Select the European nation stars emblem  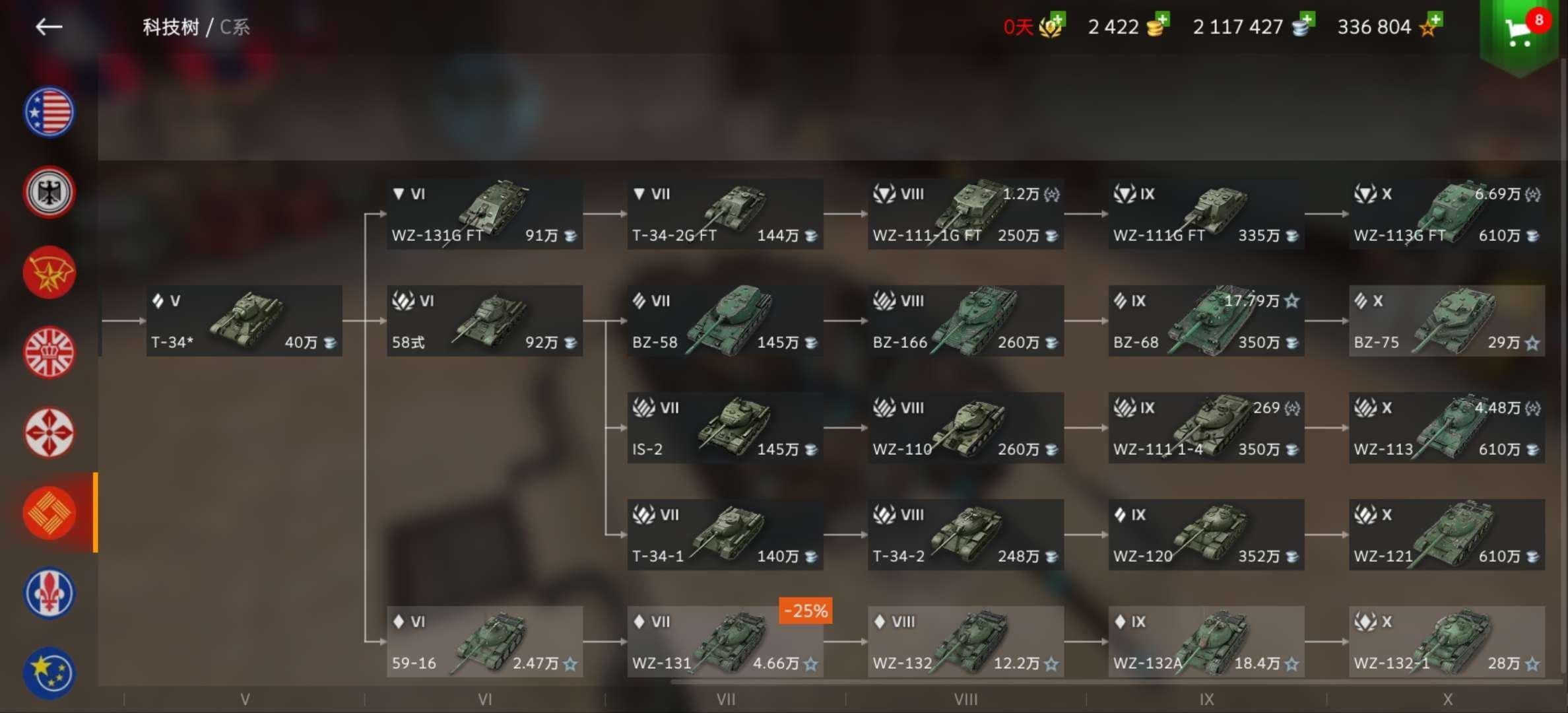click(x=49, y=673)
